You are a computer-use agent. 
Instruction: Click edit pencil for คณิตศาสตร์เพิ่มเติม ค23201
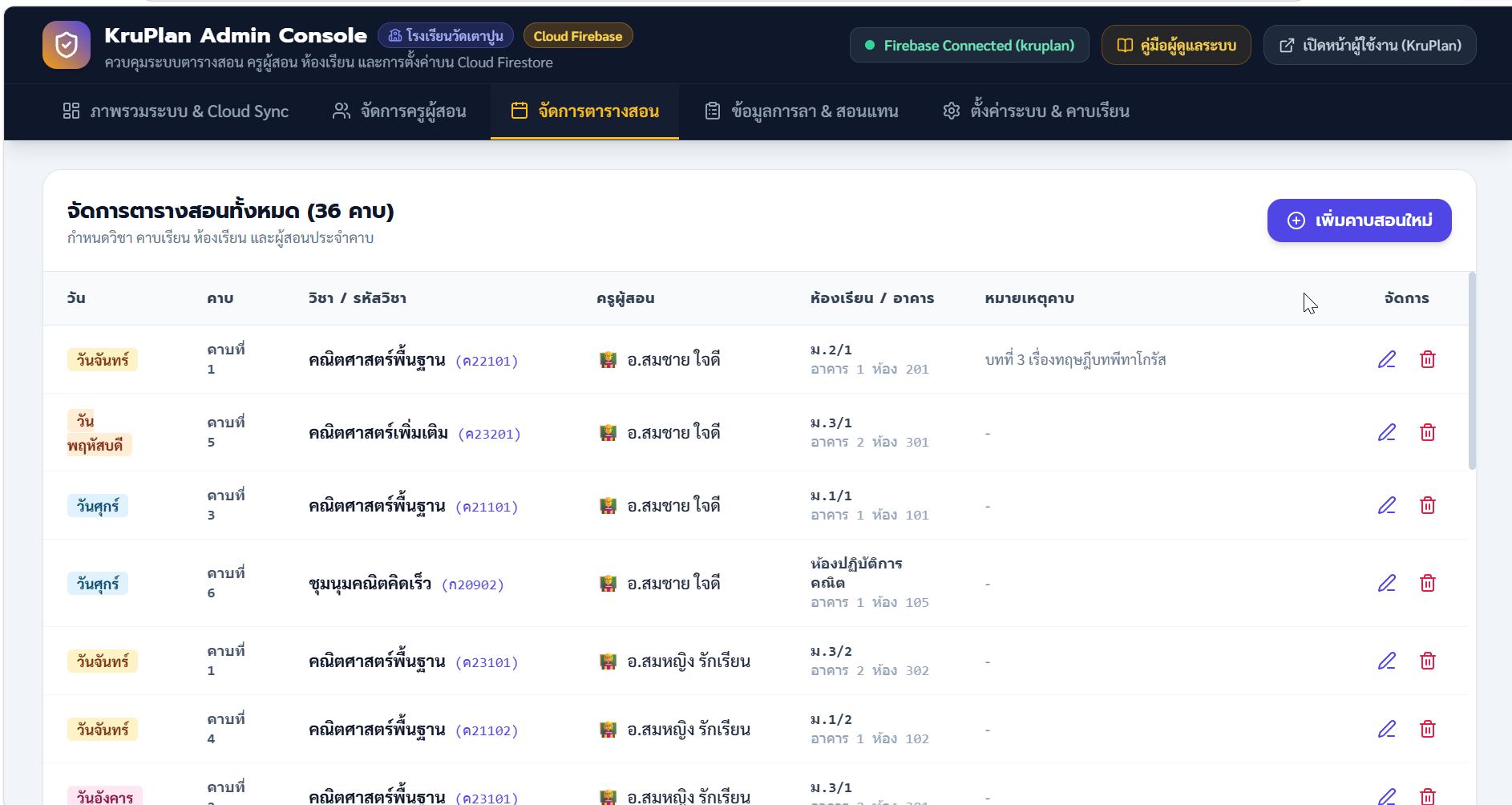[1387, 432]
